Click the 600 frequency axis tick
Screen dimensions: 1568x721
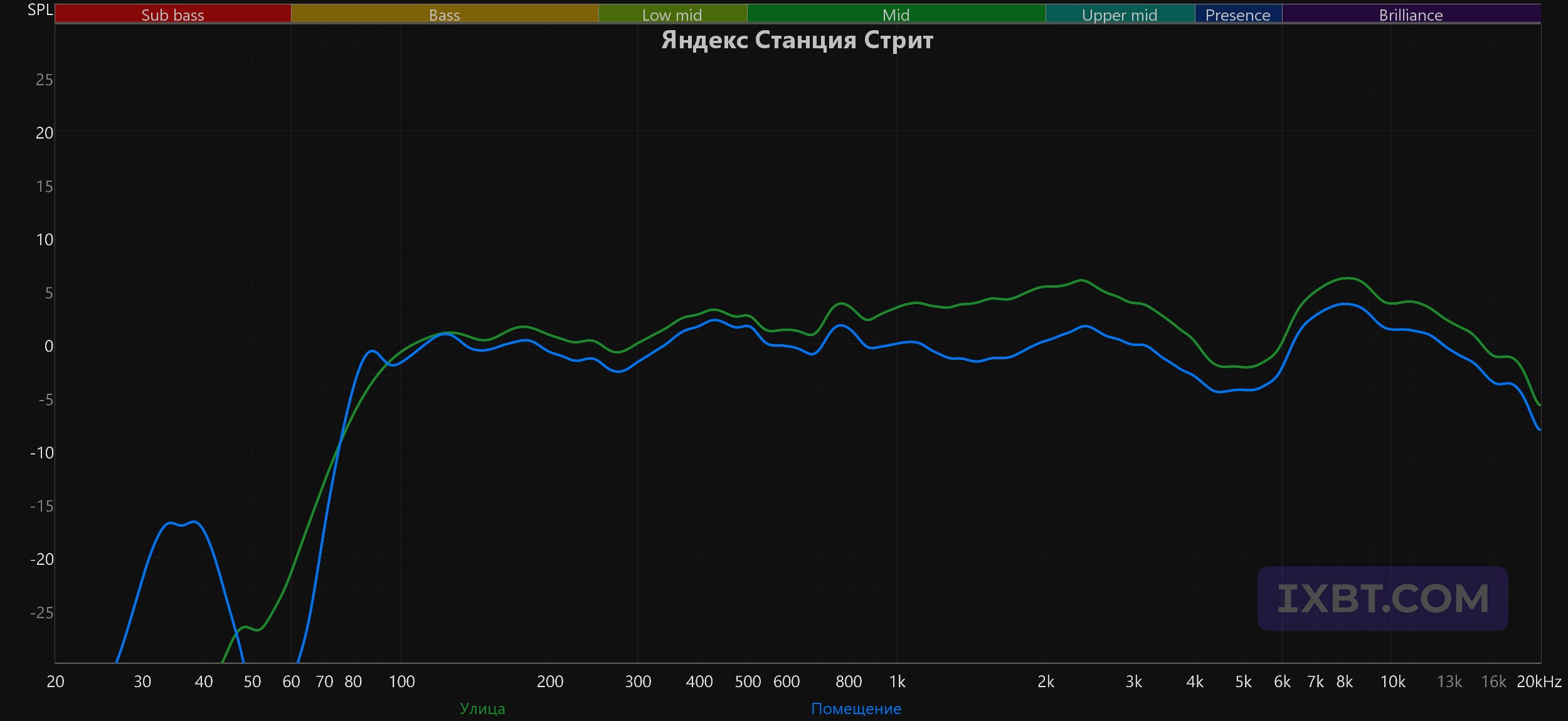tap(787, 682)
